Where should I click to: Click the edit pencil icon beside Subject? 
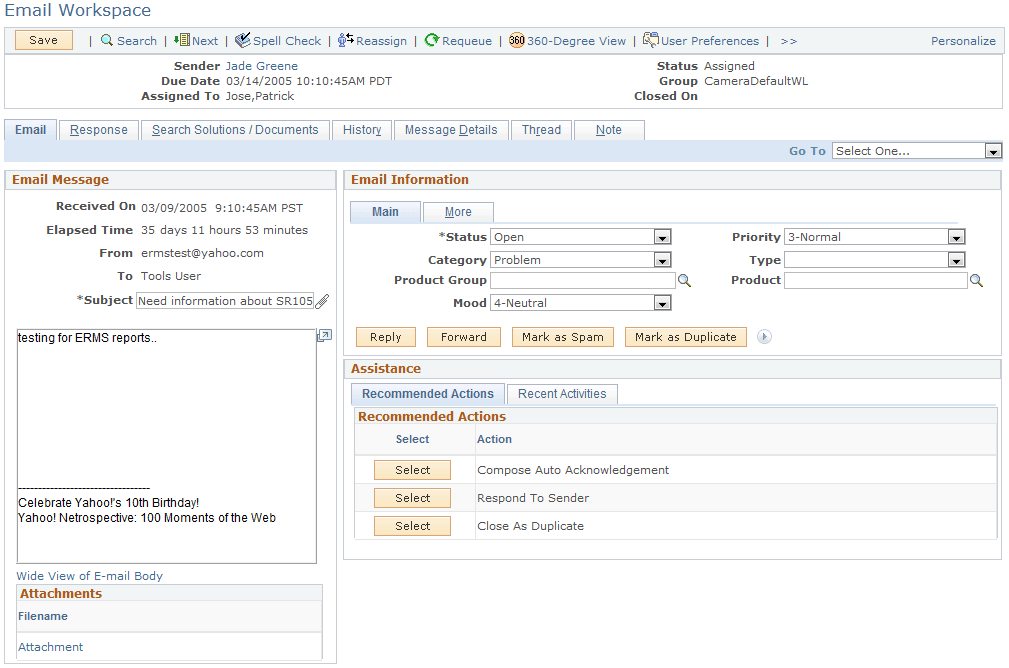click(x=322, y=301)
